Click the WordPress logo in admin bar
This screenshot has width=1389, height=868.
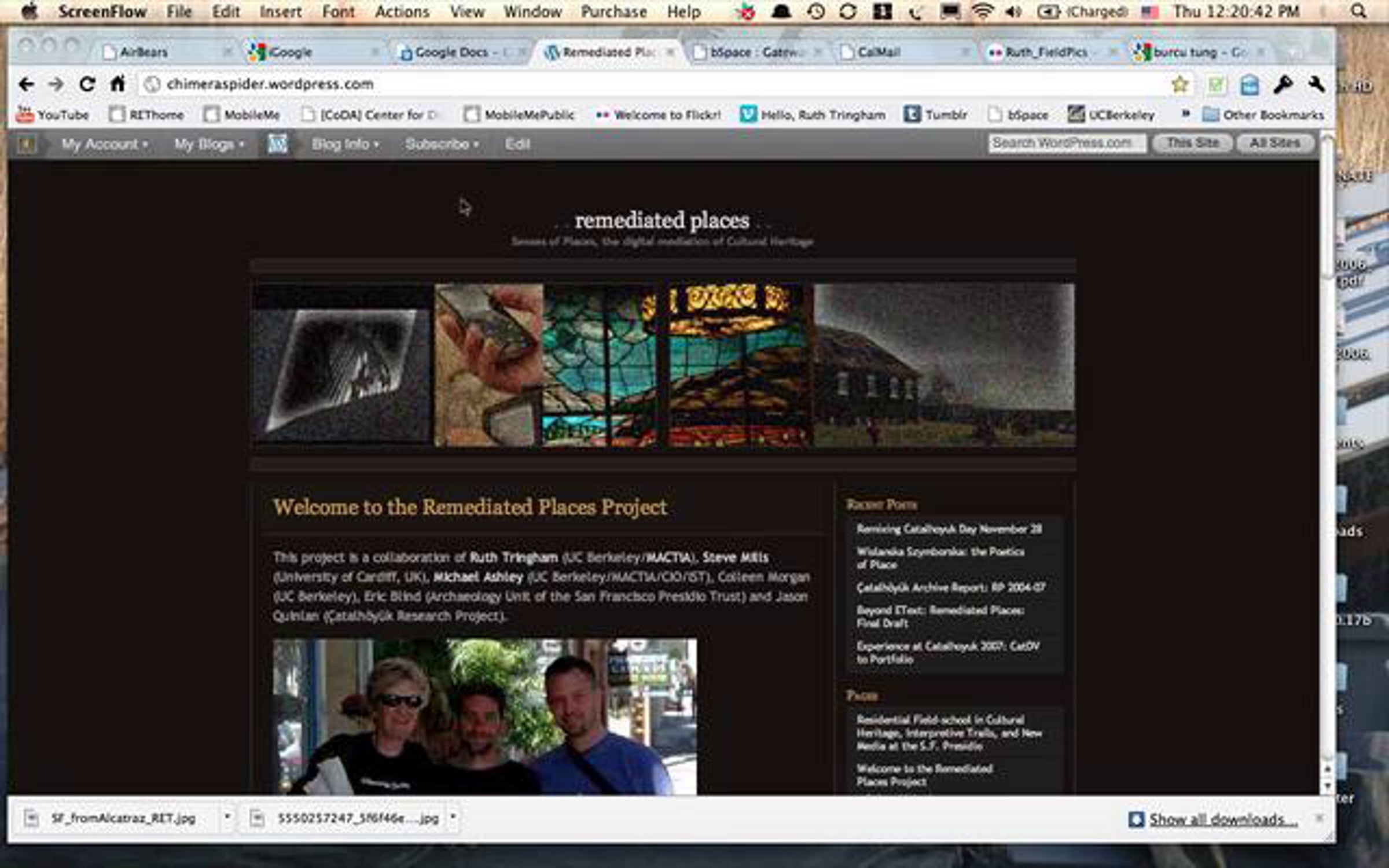pyautogui.click(x=277, y=144)
